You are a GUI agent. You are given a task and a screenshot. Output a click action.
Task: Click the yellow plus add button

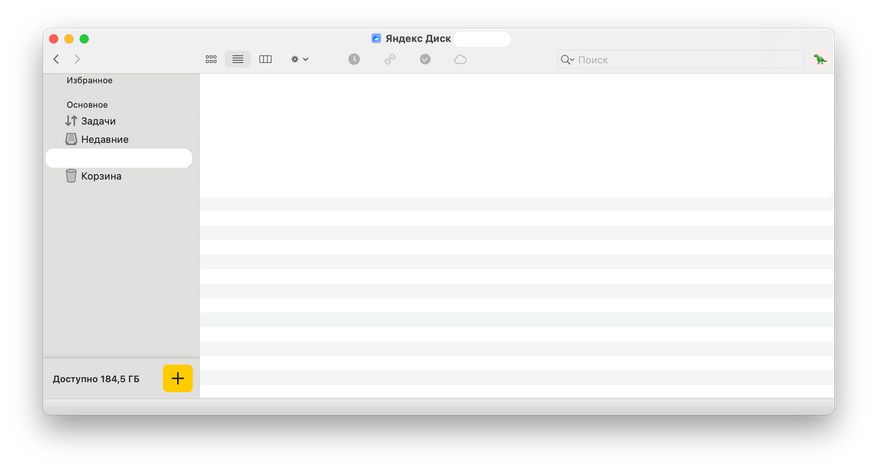coord(178,379)
